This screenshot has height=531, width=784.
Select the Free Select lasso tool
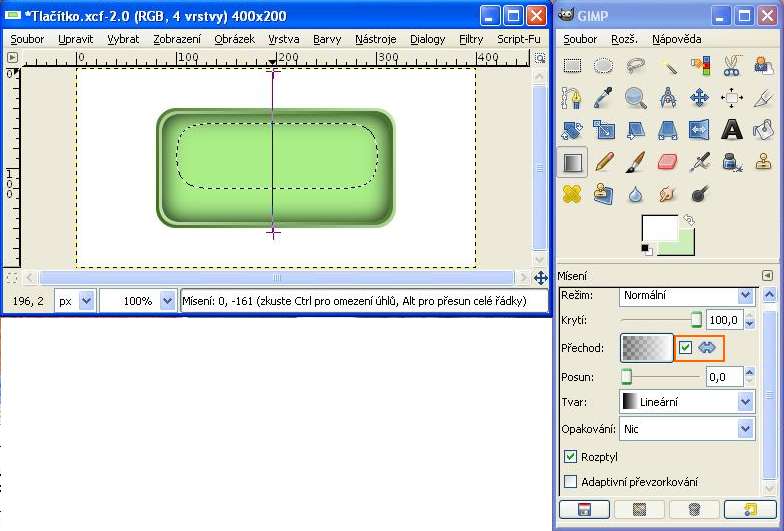(x=636, y=66)
